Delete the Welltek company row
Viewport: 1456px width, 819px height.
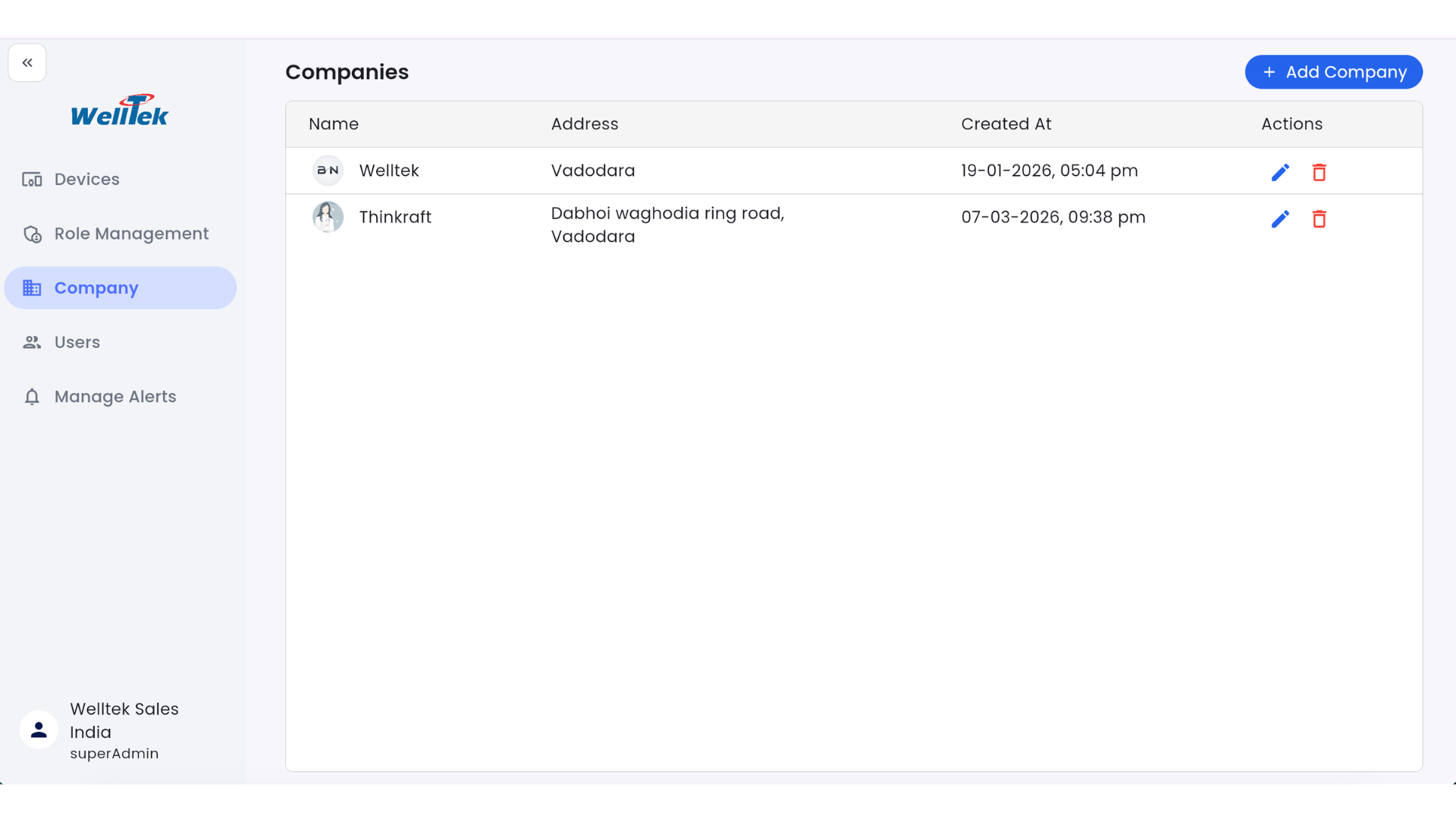point(1319,172)
